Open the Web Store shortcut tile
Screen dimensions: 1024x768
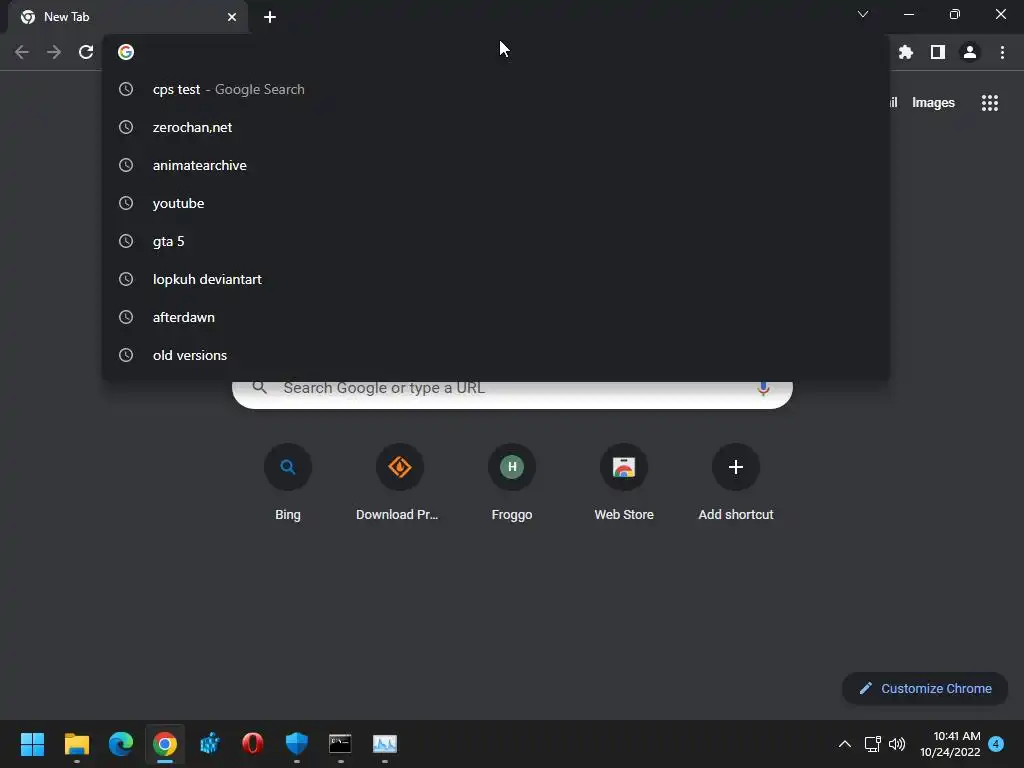(x=624, y=482)
